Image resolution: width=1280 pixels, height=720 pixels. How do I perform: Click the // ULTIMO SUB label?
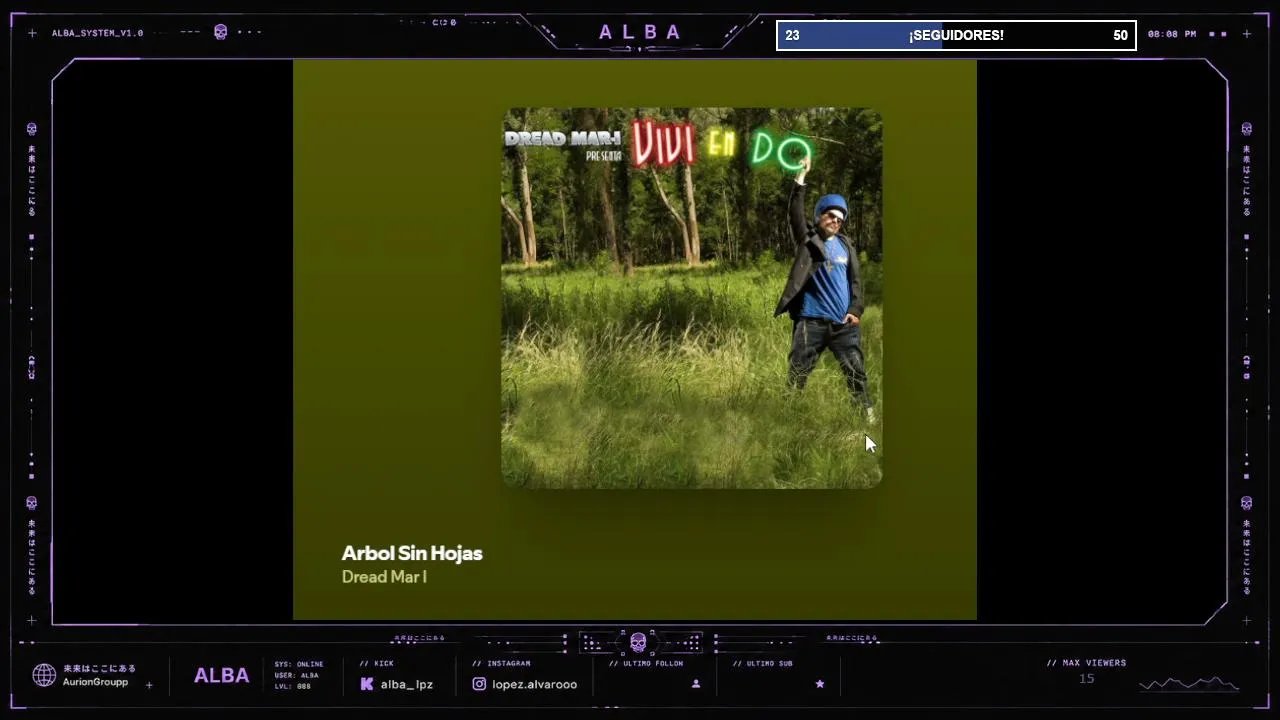[763, 664]
